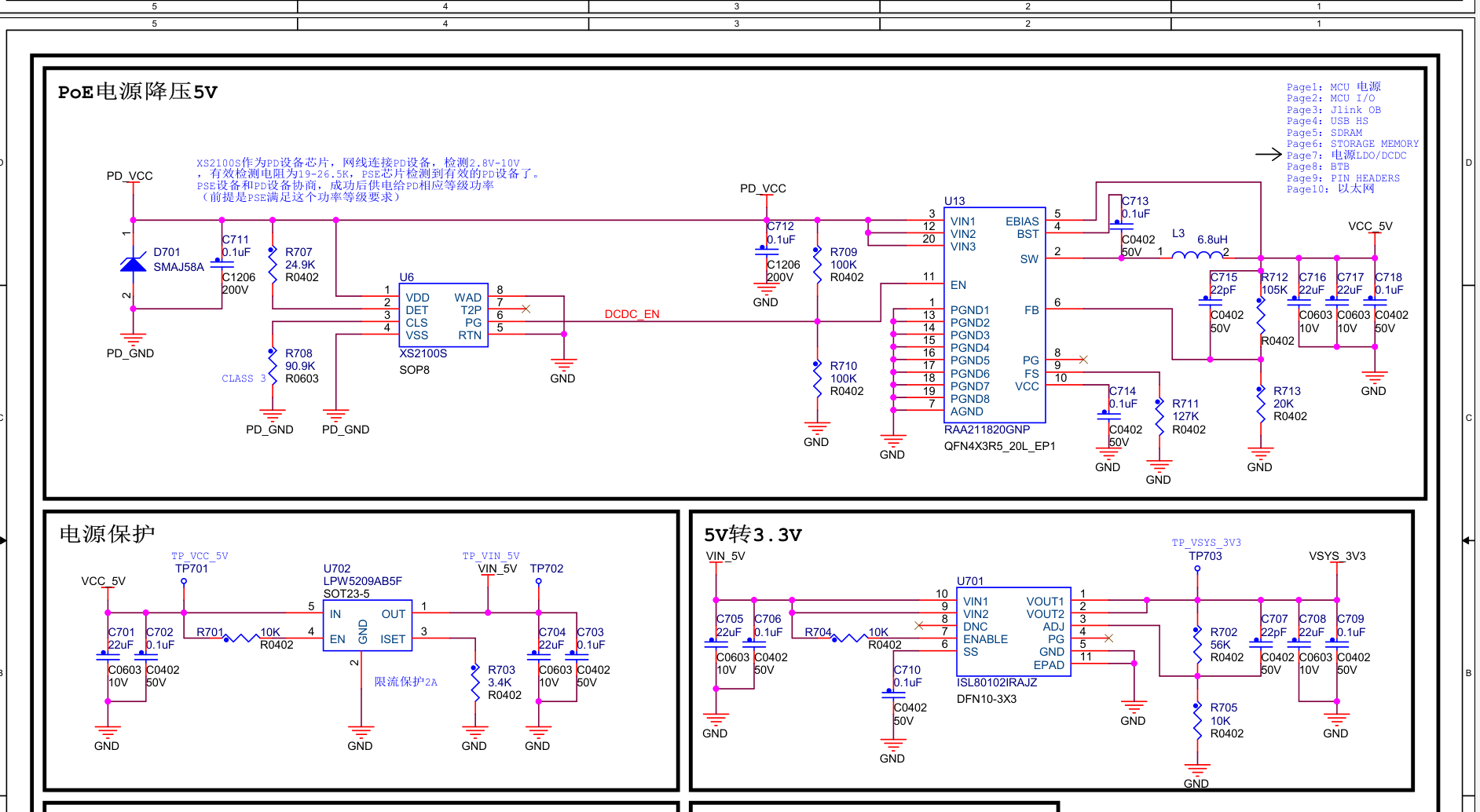
Task: Click the R712 105K resistor label
Action: pyautogui.click(x=1274, y=283)
